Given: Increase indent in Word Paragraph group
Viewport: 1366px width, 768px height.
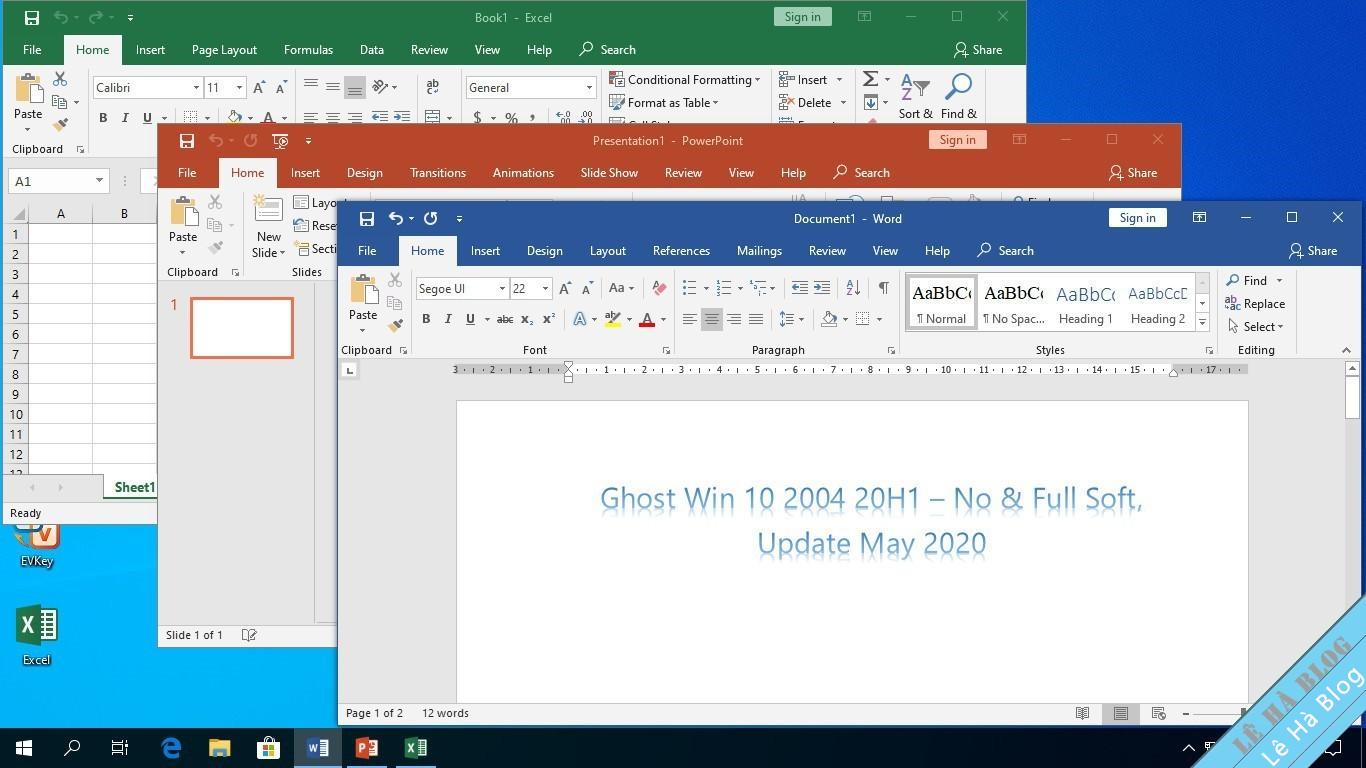Looking at the screenshot, I should (x=822, y=288).
